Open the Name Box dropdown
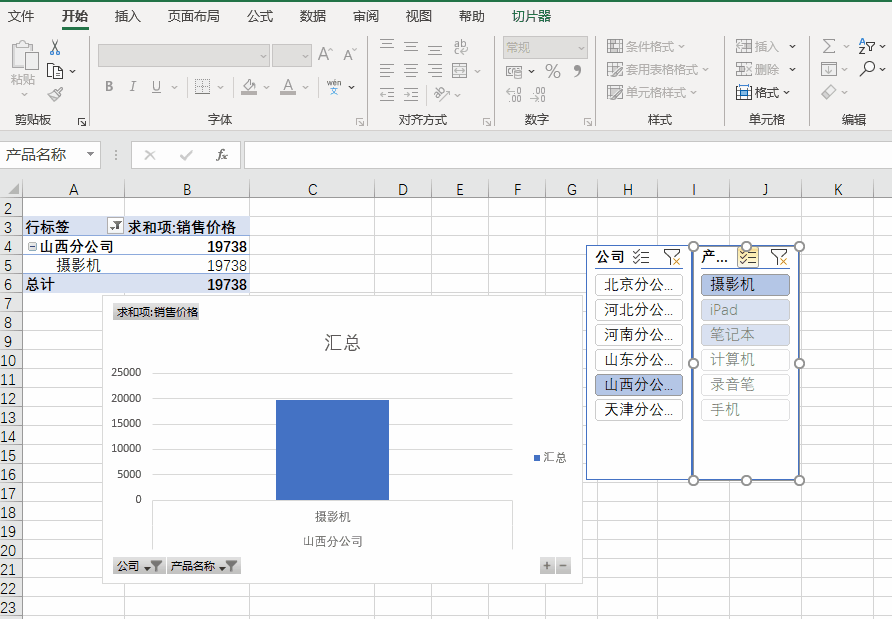This screenshot has width=892, height=619. (90, 154)
